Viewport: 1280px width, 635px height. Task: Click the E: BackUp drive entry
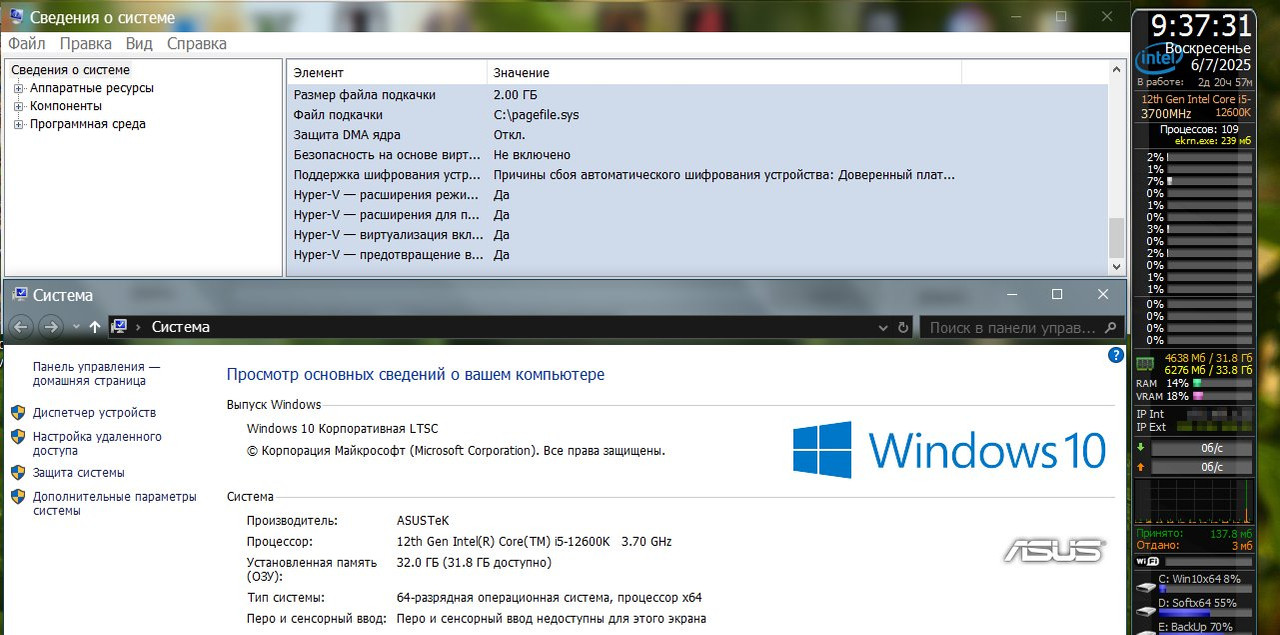1194,627
